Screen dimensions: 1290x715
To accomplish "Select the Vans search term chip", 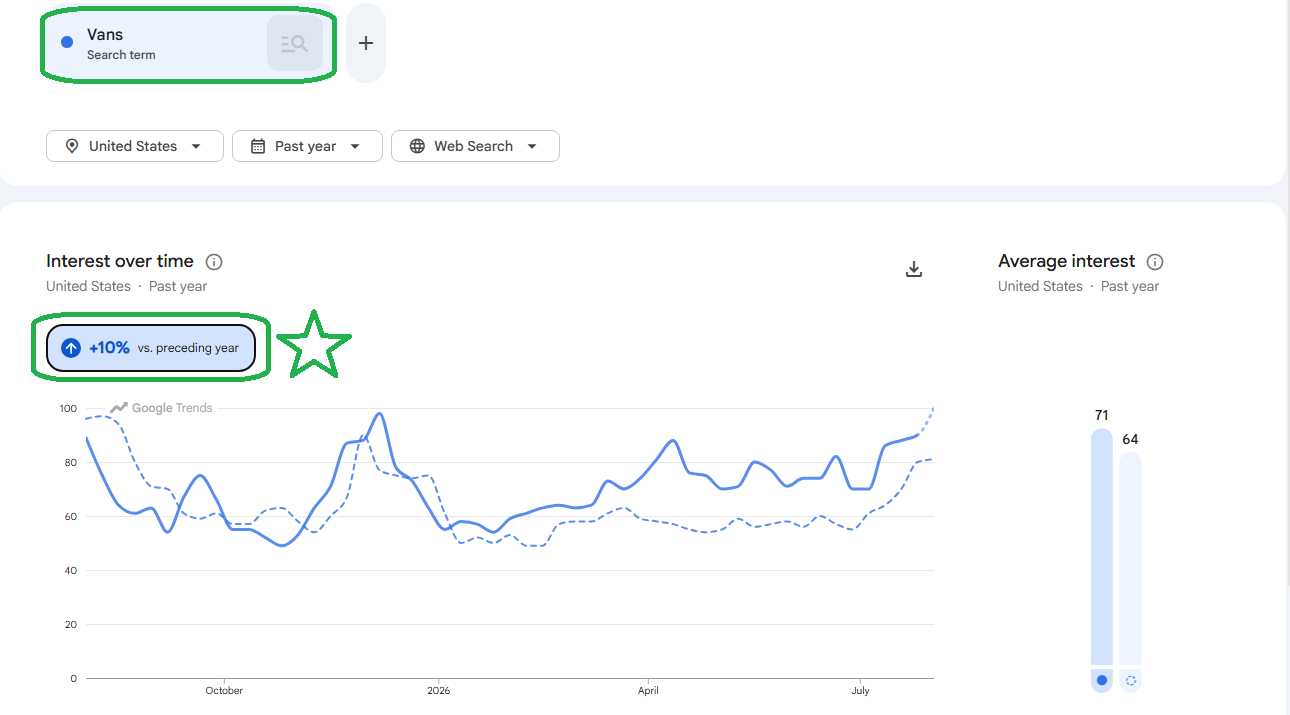I will click(188, 44).
